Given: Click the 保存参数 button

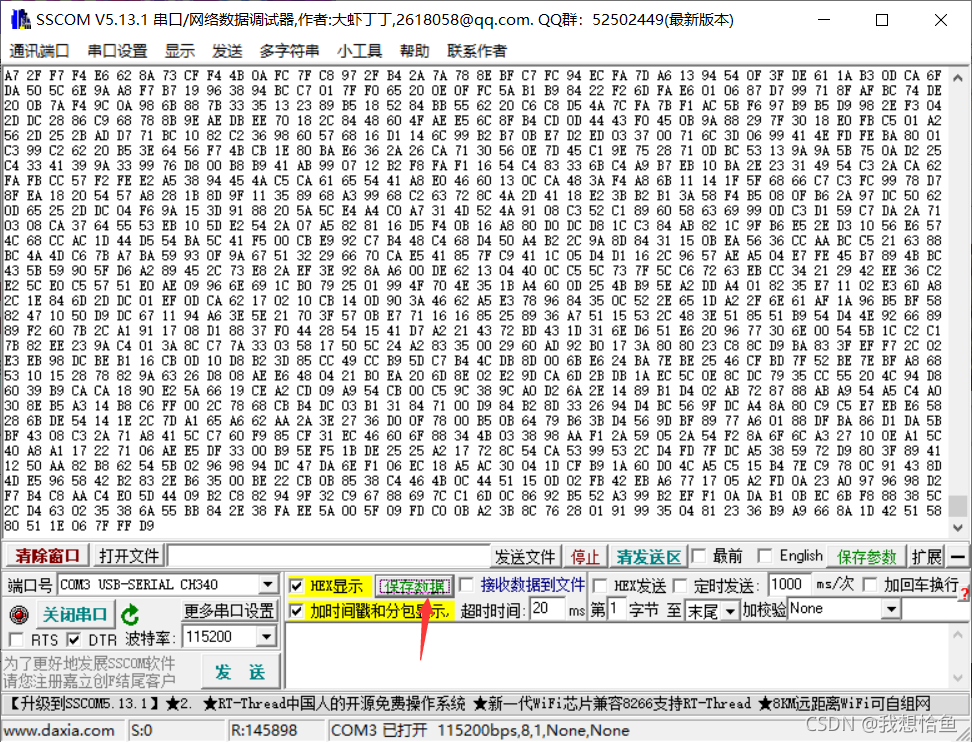Looking at the screenshot, I should (x=867, y=557).
